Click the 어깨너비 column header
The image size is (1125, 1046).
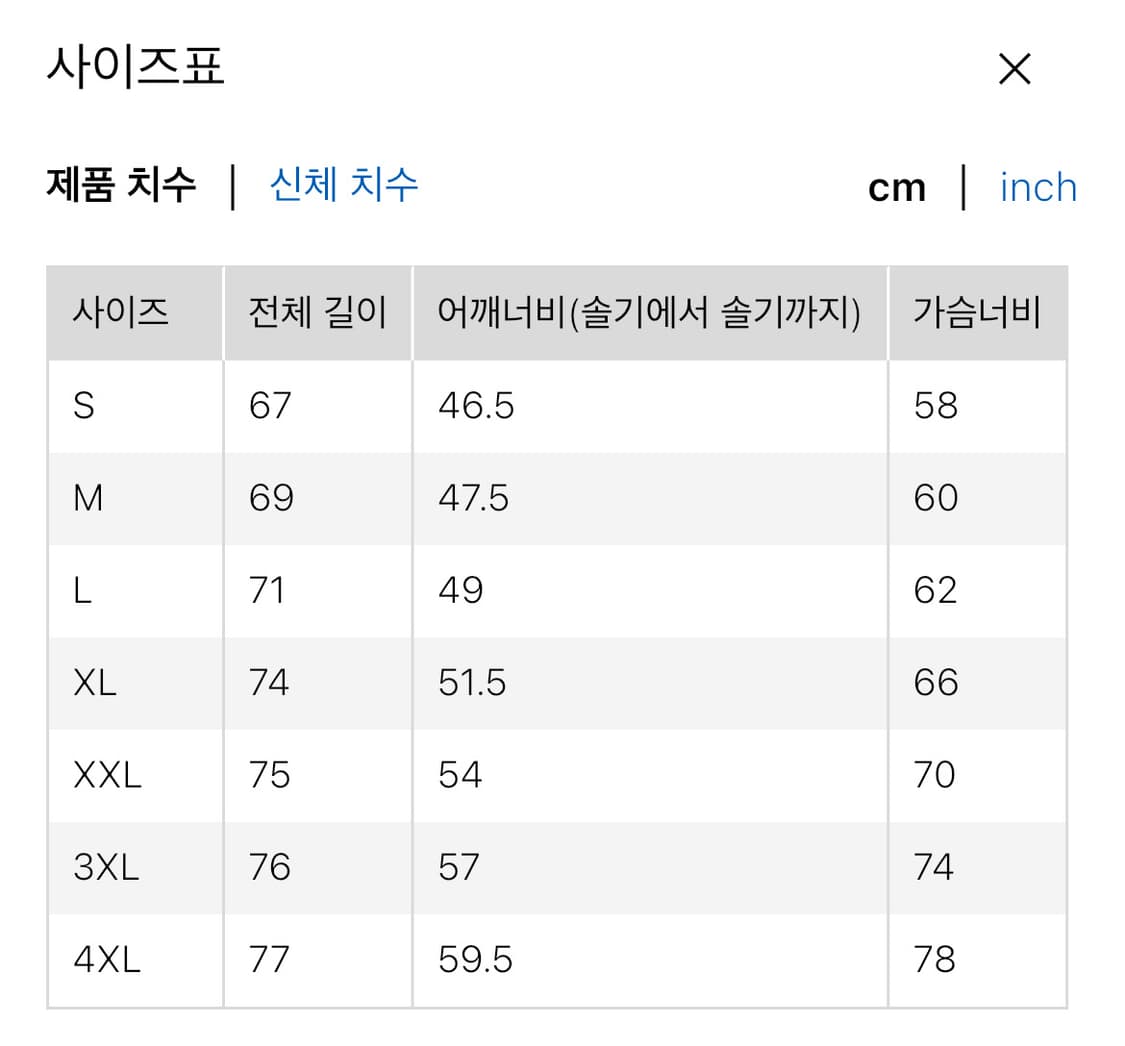pyautogui.click(x=648, y=312)
